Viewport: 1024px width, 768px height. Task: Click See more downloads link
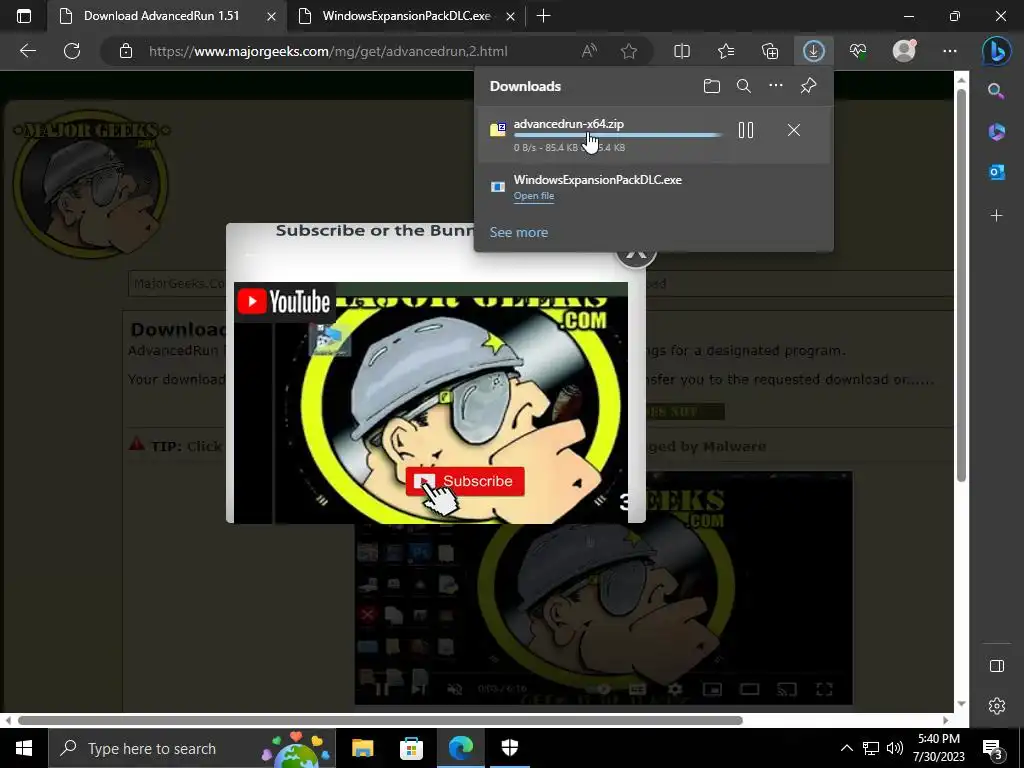[519, 232]
